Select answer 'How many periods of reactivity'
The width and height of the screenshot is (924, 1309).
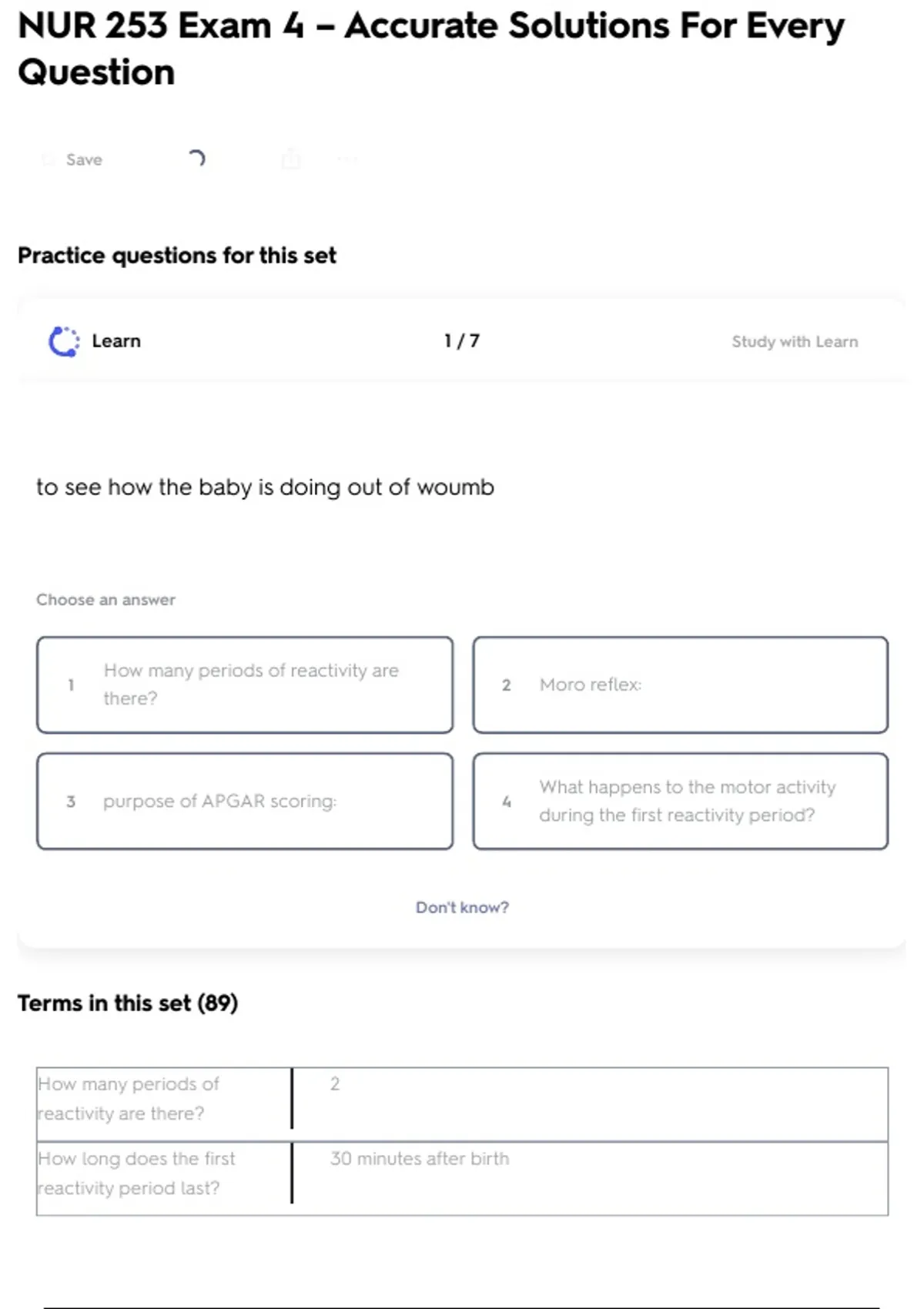[251, 685]
